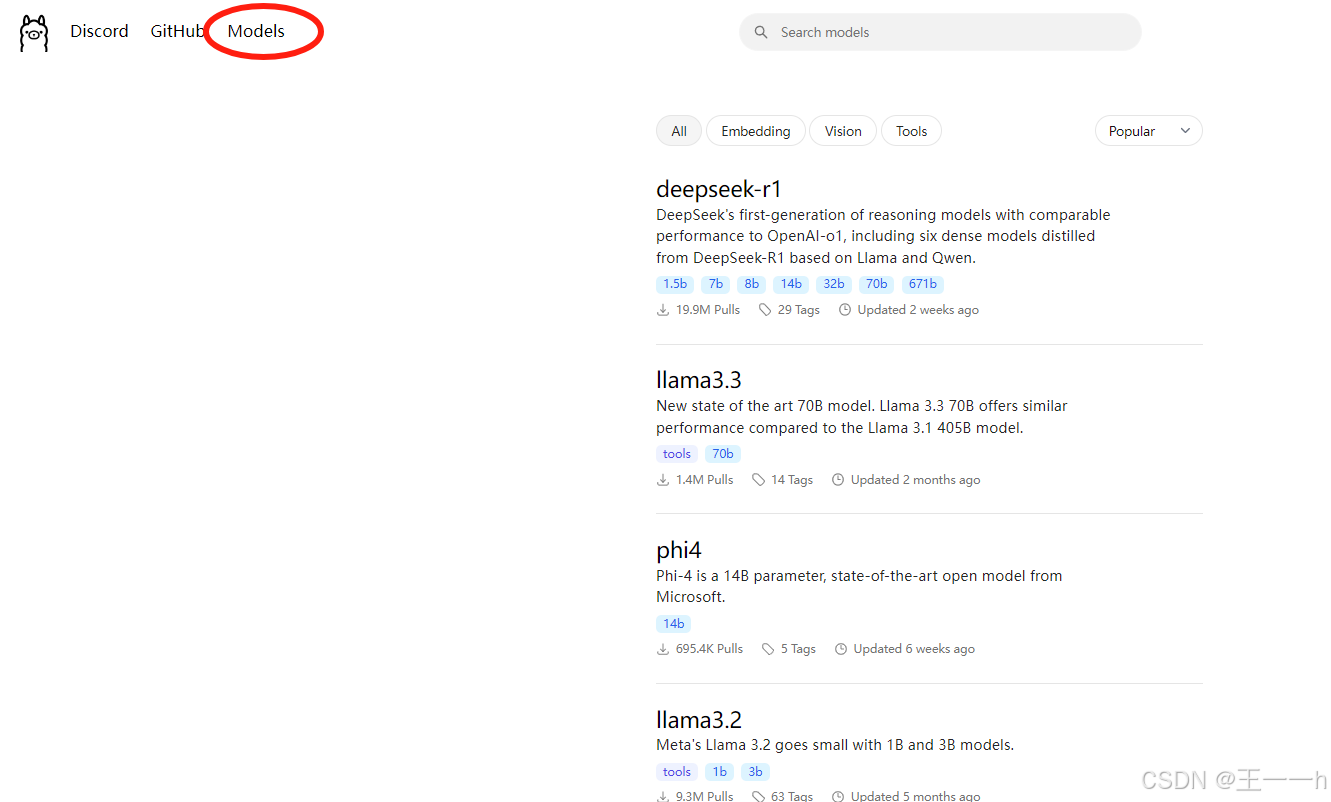
Task: Open the llama3.2 model page
Action: (699, 720)
